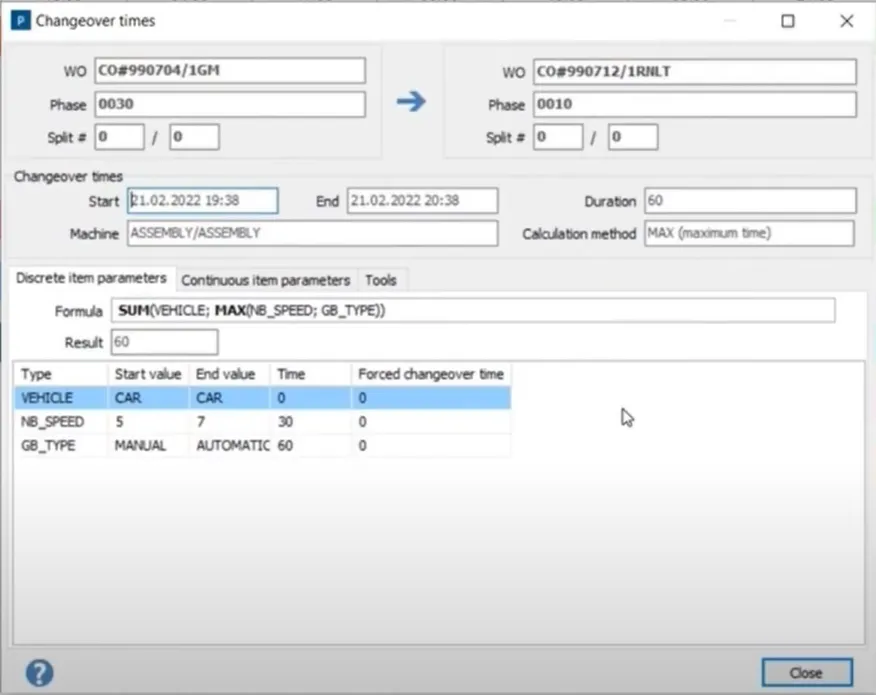Click the Type column header

point(61,374)
